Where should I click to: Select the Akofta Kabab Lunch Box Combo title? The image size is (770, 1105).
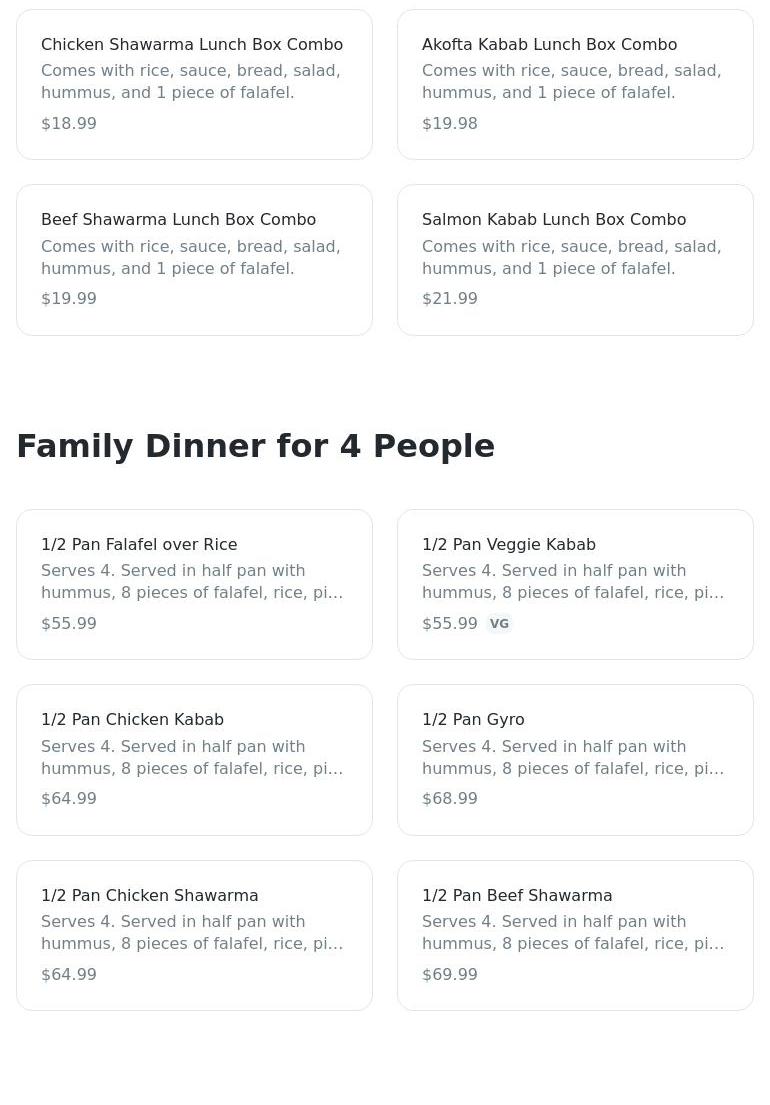click(x=549, y=45)
